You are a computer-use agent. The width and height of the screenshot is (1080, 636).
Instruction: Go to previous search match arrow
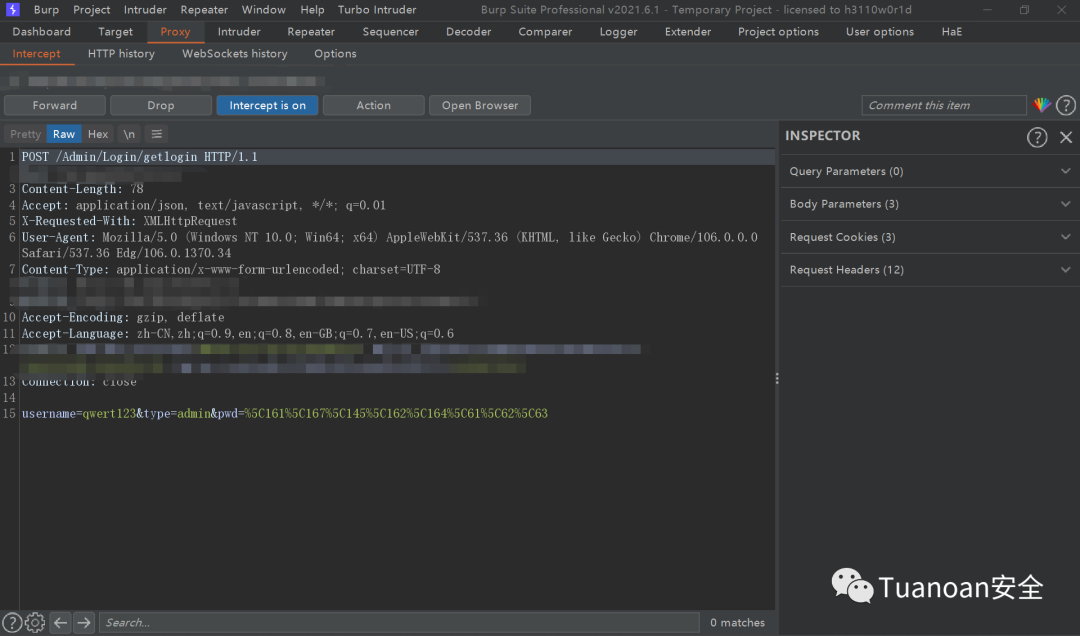tap(61, 622)
